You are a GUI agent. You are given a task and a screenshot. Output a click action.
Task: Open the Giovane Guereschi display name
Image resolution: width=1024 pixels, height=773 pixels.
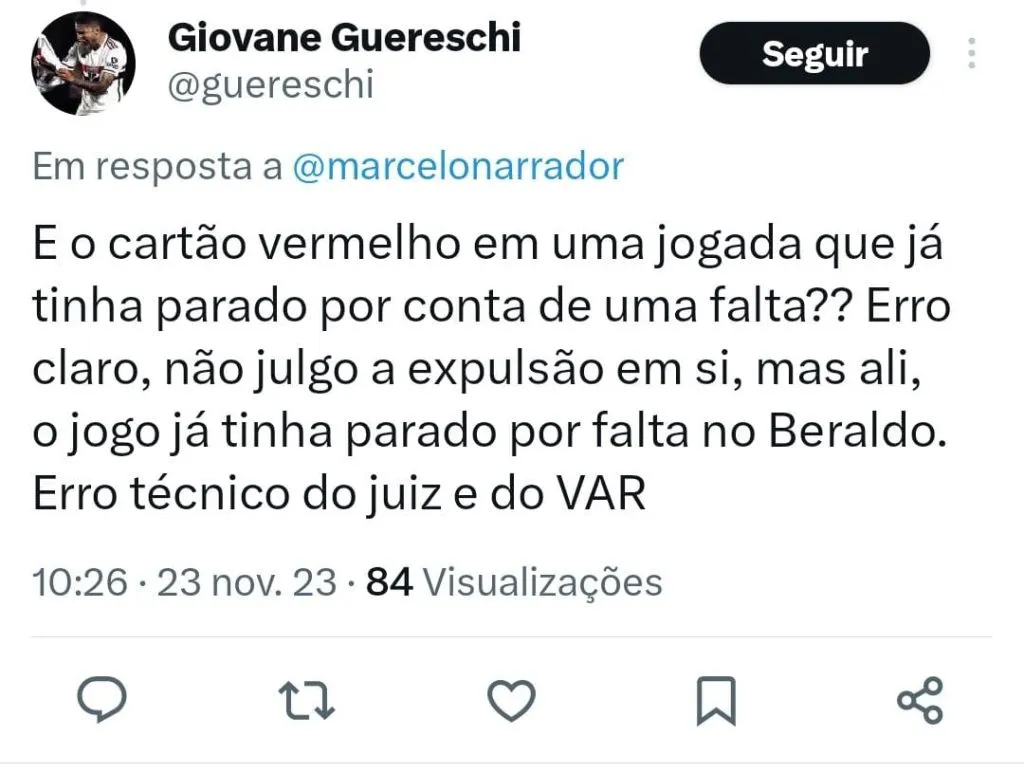coord(345,37)
